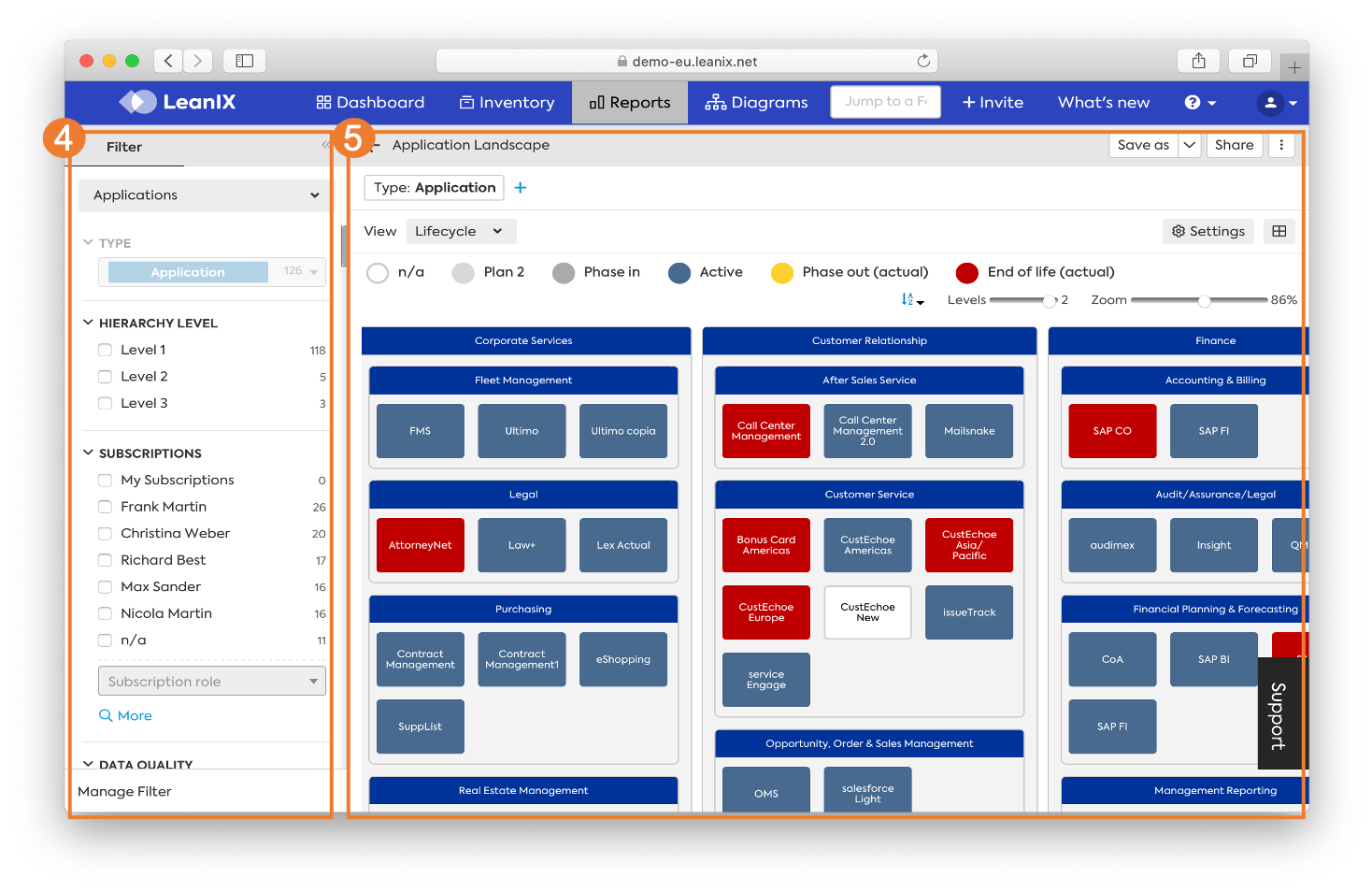
Task: Open the user profile avatar menu
Action: (1277, 103)
